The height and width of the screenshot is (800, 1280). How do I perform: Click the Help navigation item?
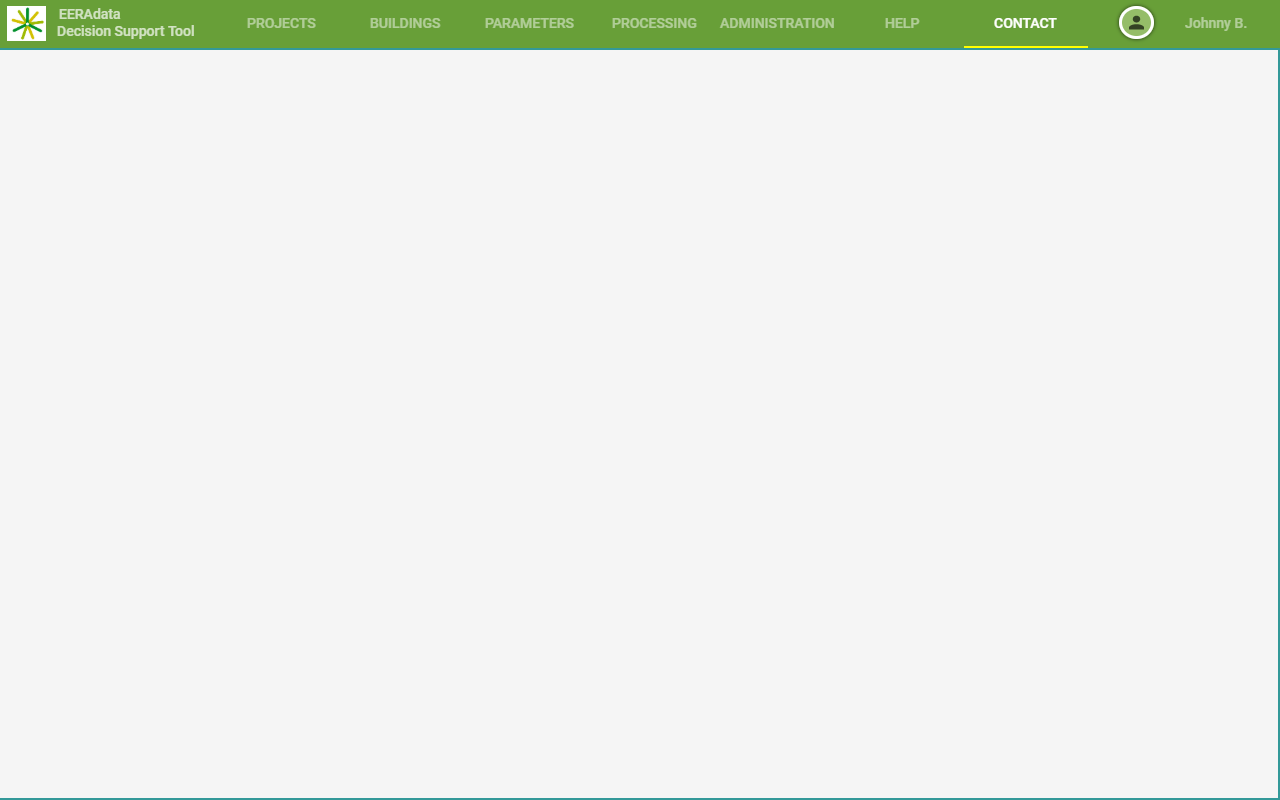[x=902, y=23]
